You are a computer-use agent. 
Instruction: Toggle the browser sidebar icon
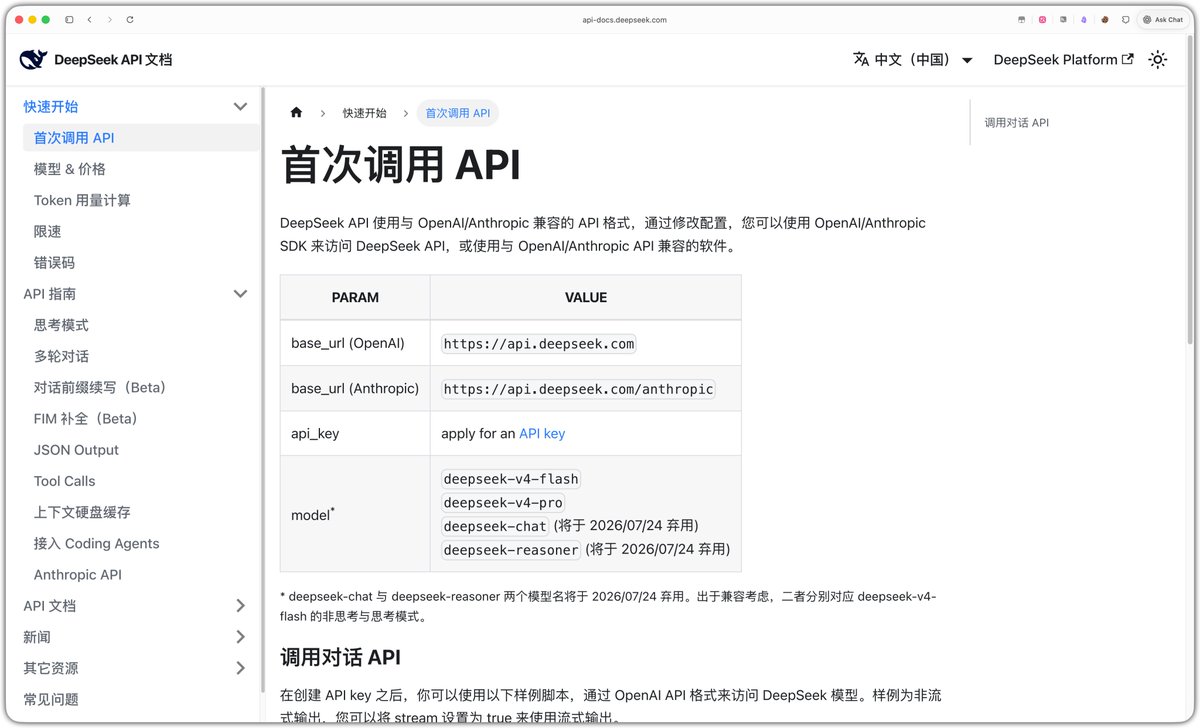click(69, 19)
